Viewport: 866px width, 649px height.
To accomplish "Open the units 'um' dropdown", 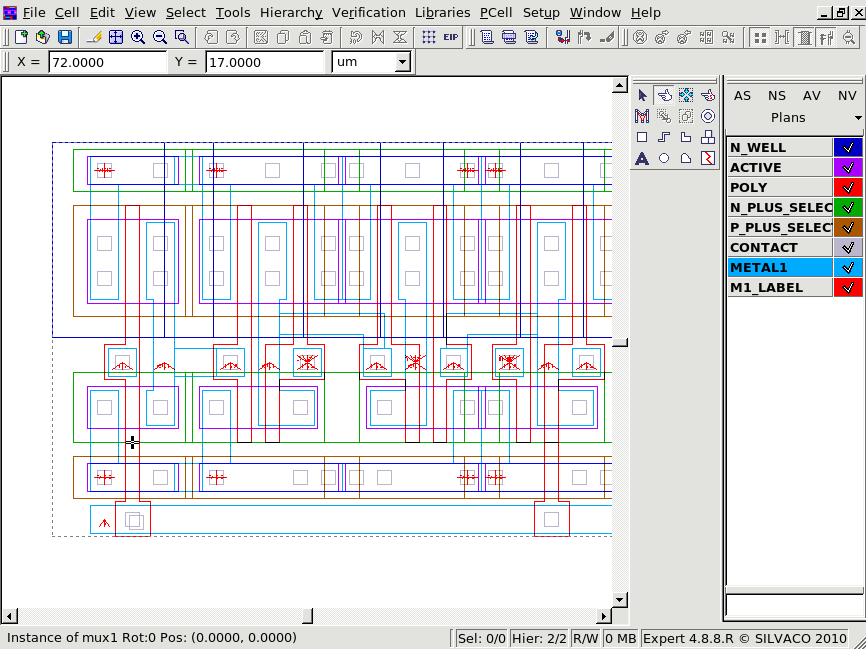I will (x=402, y=62).
